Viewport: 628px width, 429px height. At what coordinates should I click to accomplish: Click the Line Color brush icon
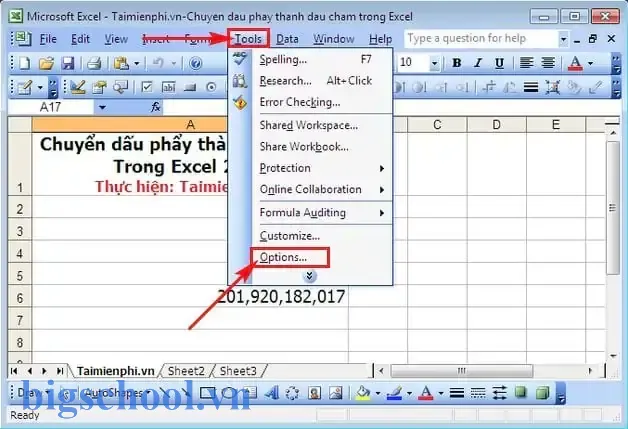point(395,393)
